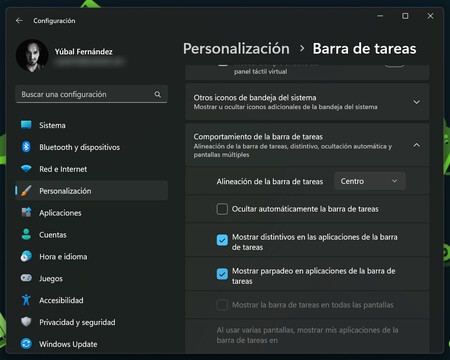Open Windows Update via its sync icon
This screenshot has height=360, width=450.
[26, 344]
